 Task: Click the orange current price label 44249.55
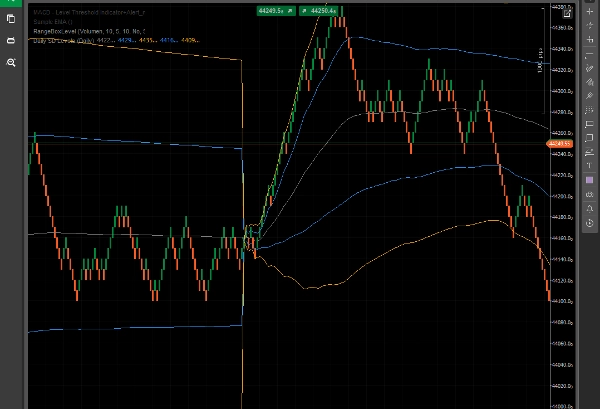pos(559,144)
